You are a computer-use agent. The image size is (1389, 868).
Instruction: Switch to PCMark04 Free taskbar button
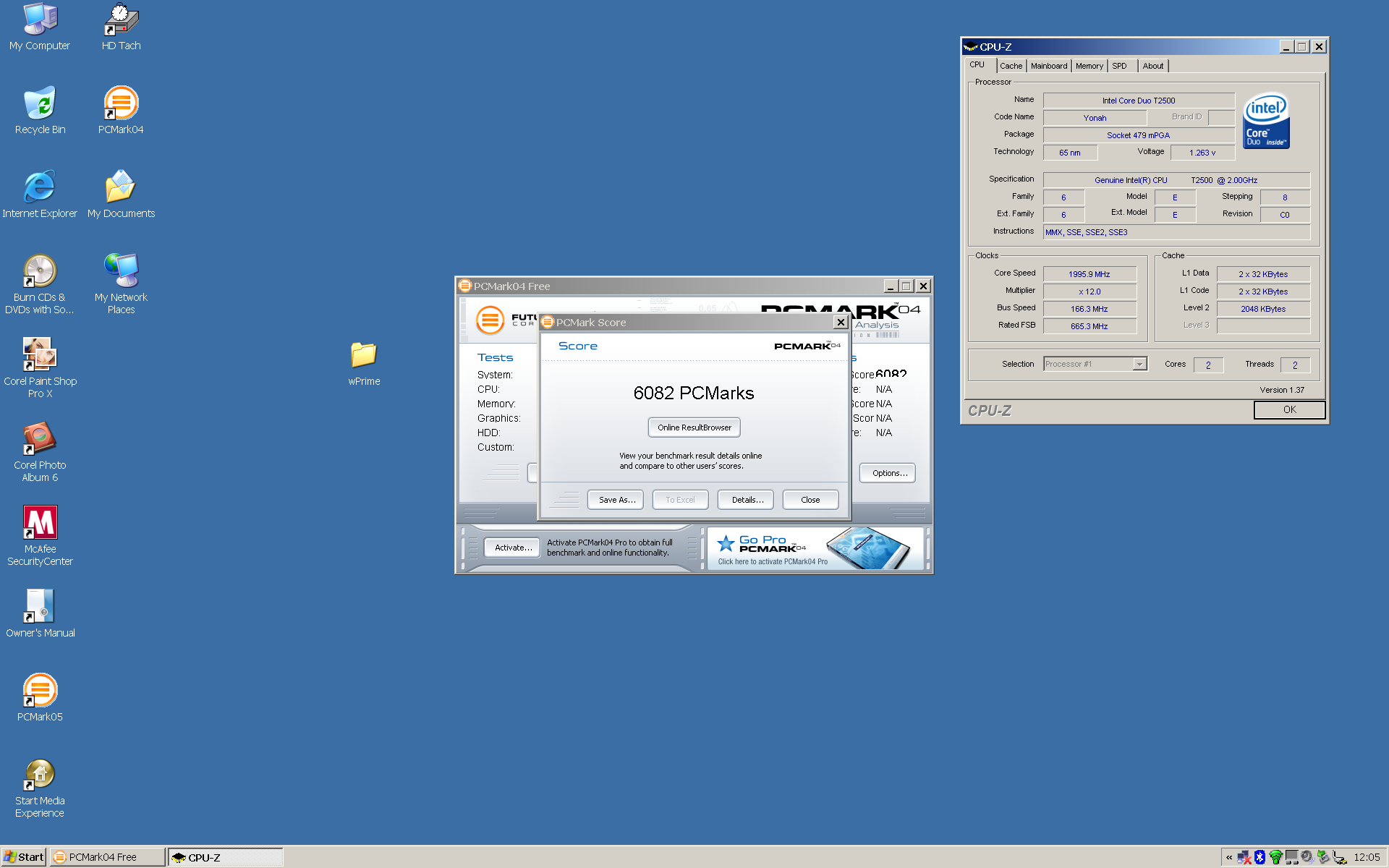pos(108,857)
